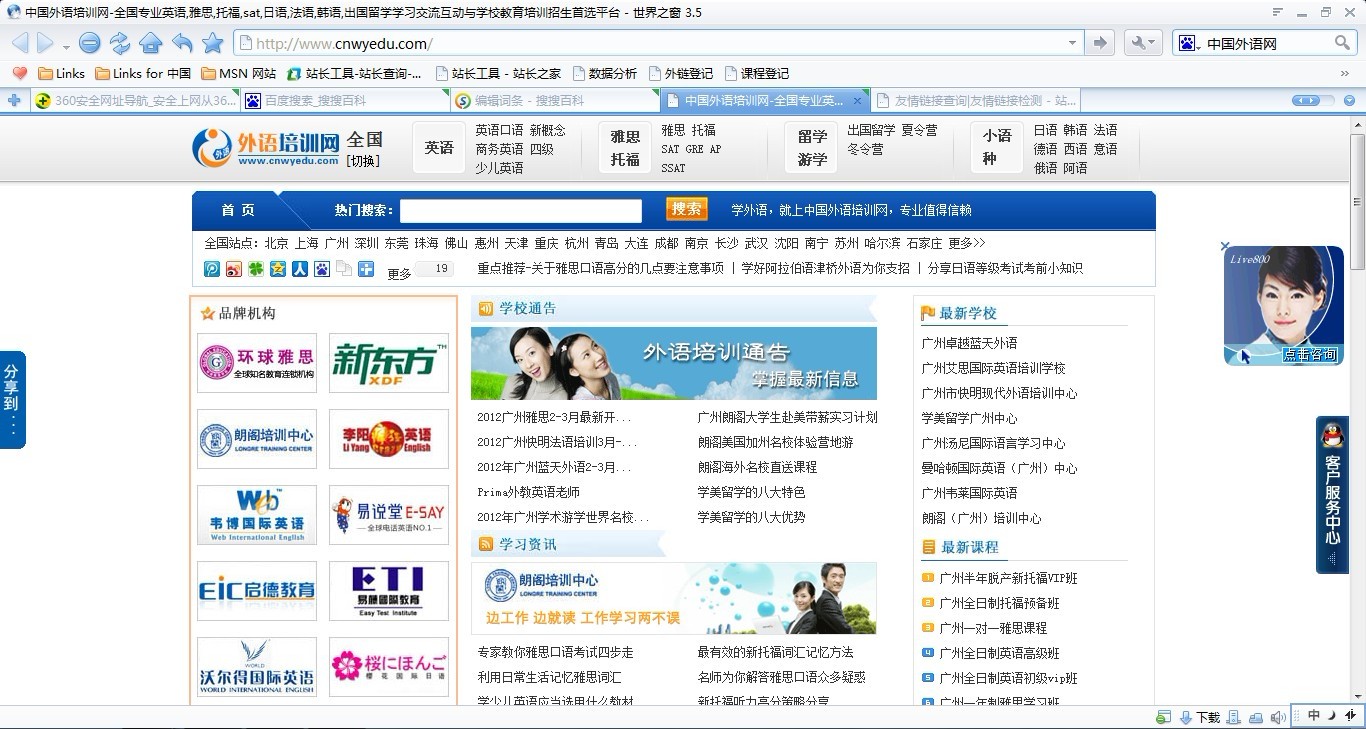Open the 客户服务中心 side panel

1332,495
